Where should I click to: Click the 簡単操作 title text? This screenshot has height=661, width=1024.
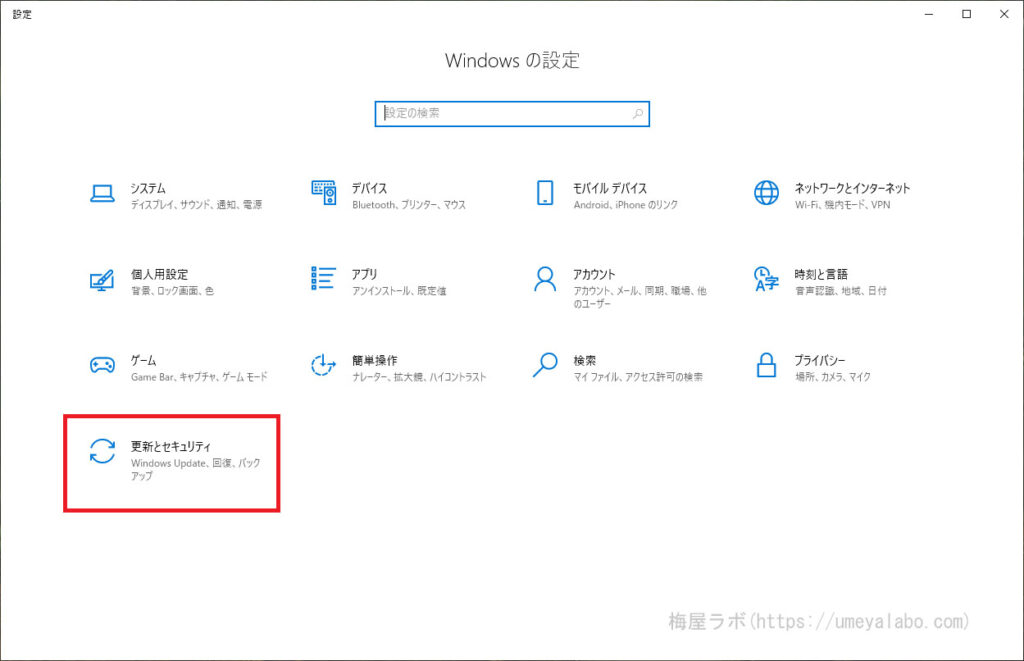[375, 361]
